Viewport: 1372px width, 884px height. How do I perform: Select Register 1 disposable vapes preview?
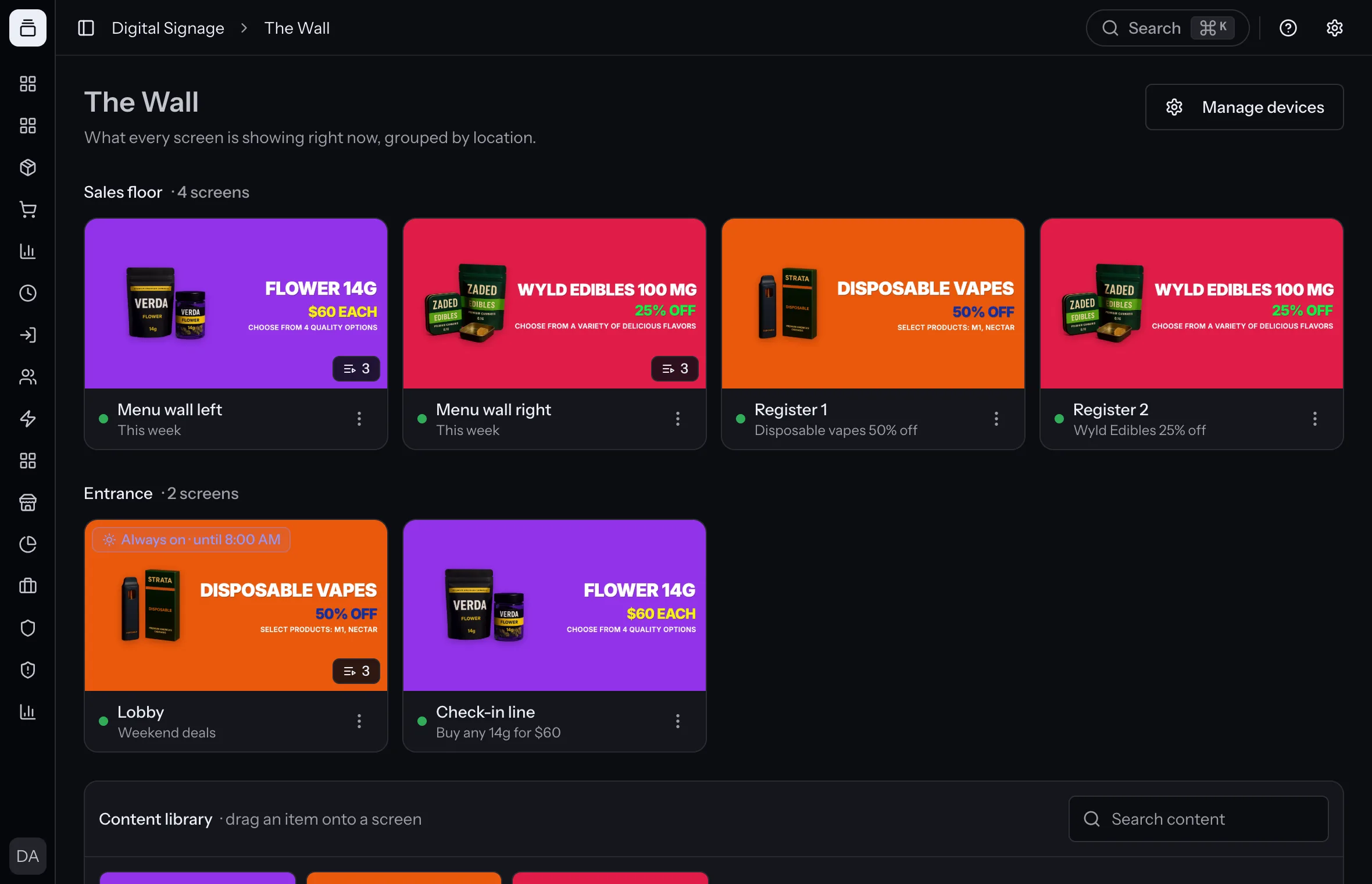click(873, 304)
